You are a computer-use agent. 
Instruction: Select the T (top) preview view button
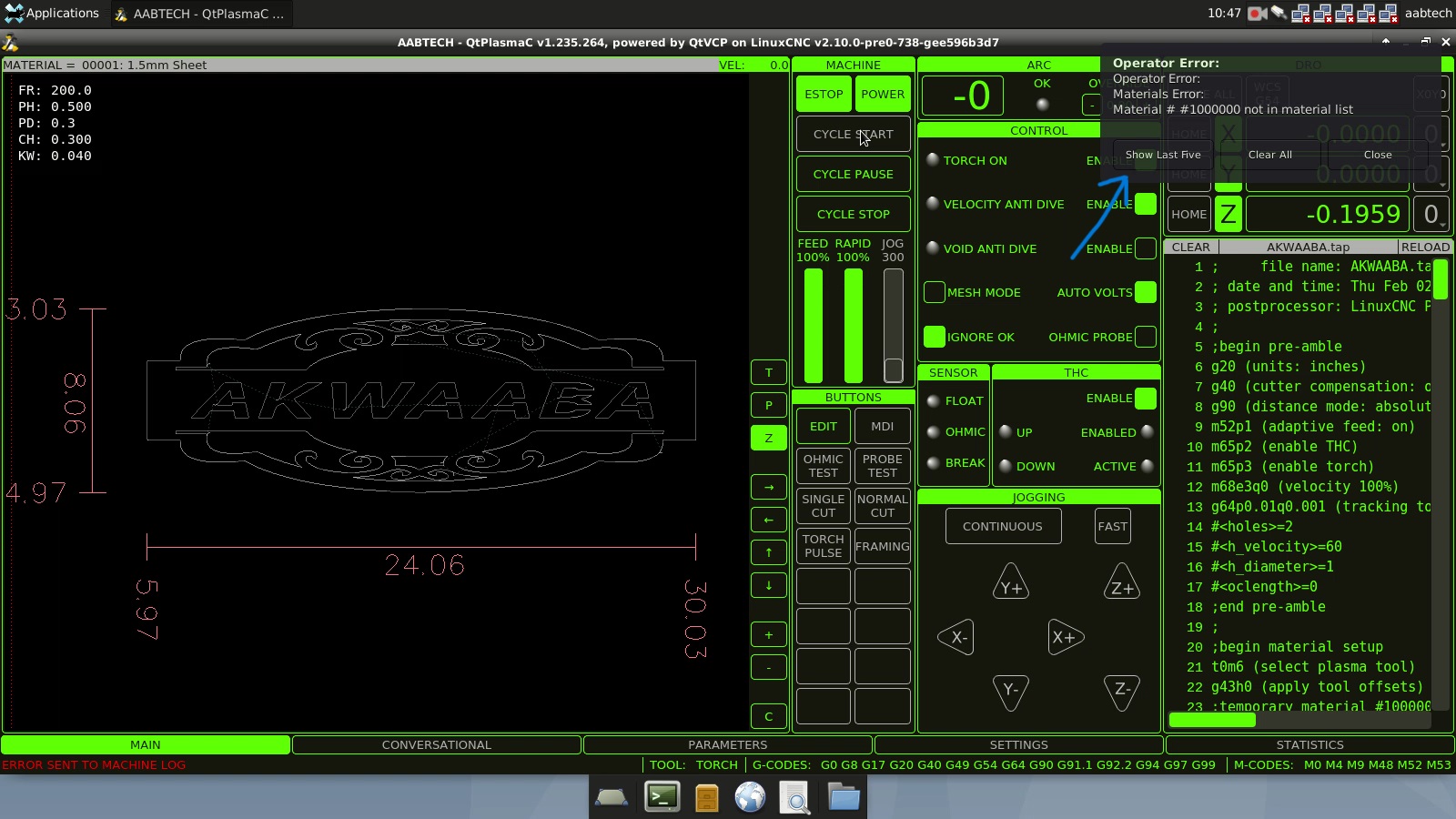(768, 372)
